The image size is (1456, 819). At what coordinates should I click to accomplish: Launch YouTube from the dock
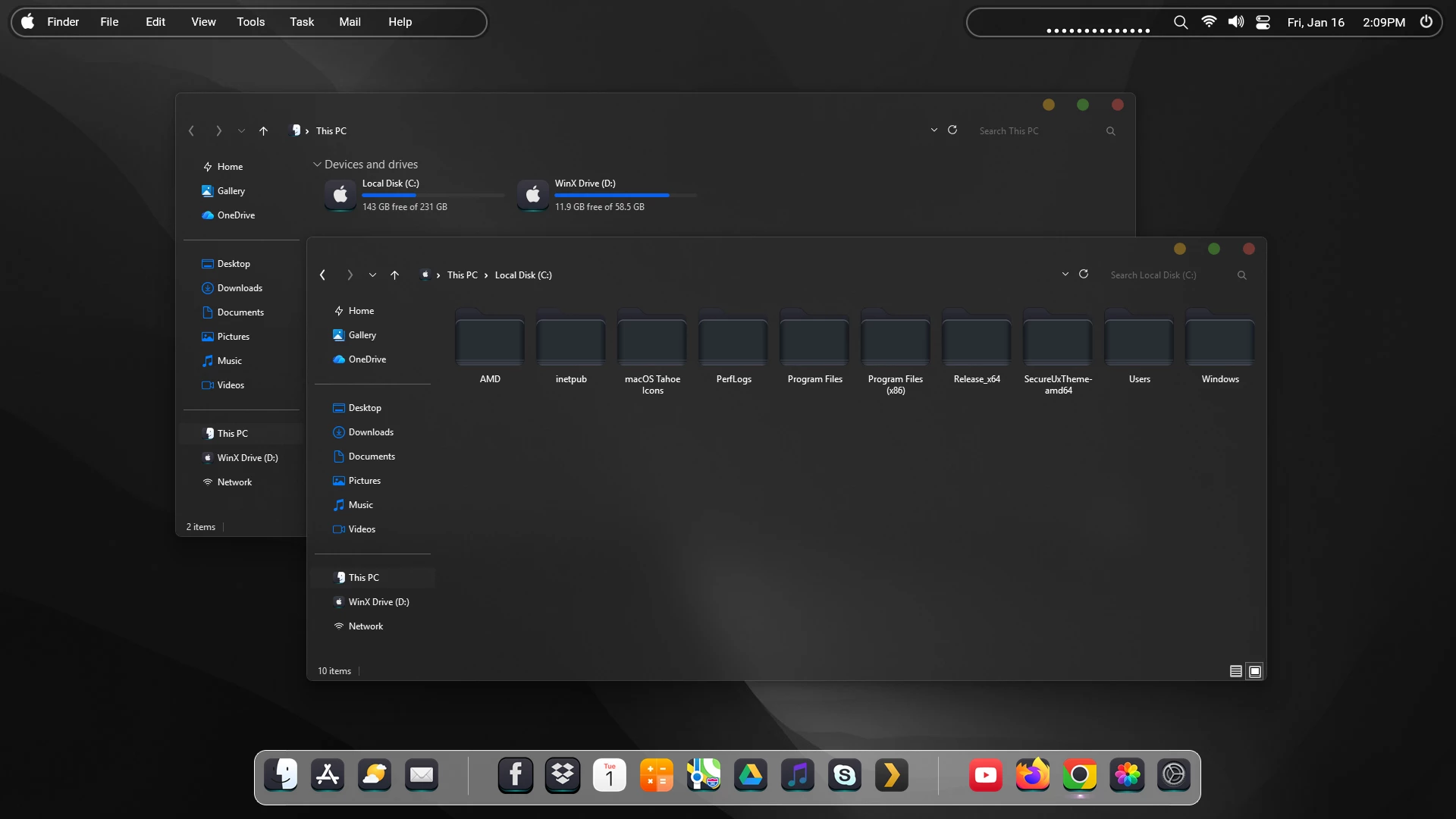point(986,775)
